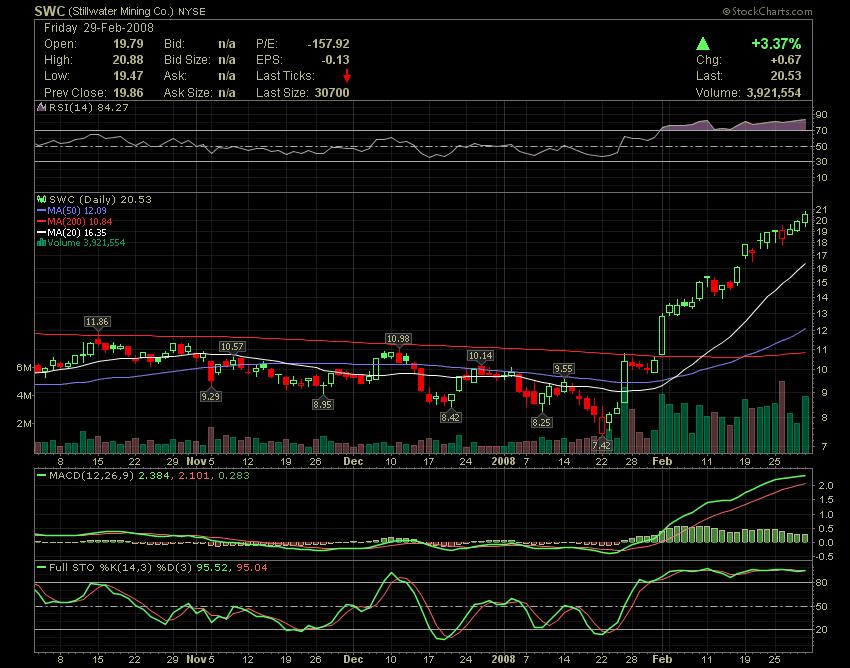Image resolution: width=850 pixels, height=668 pixels.
Task: Click the 'MA(200) 10.84' legend text
Action: coord(80,221)
